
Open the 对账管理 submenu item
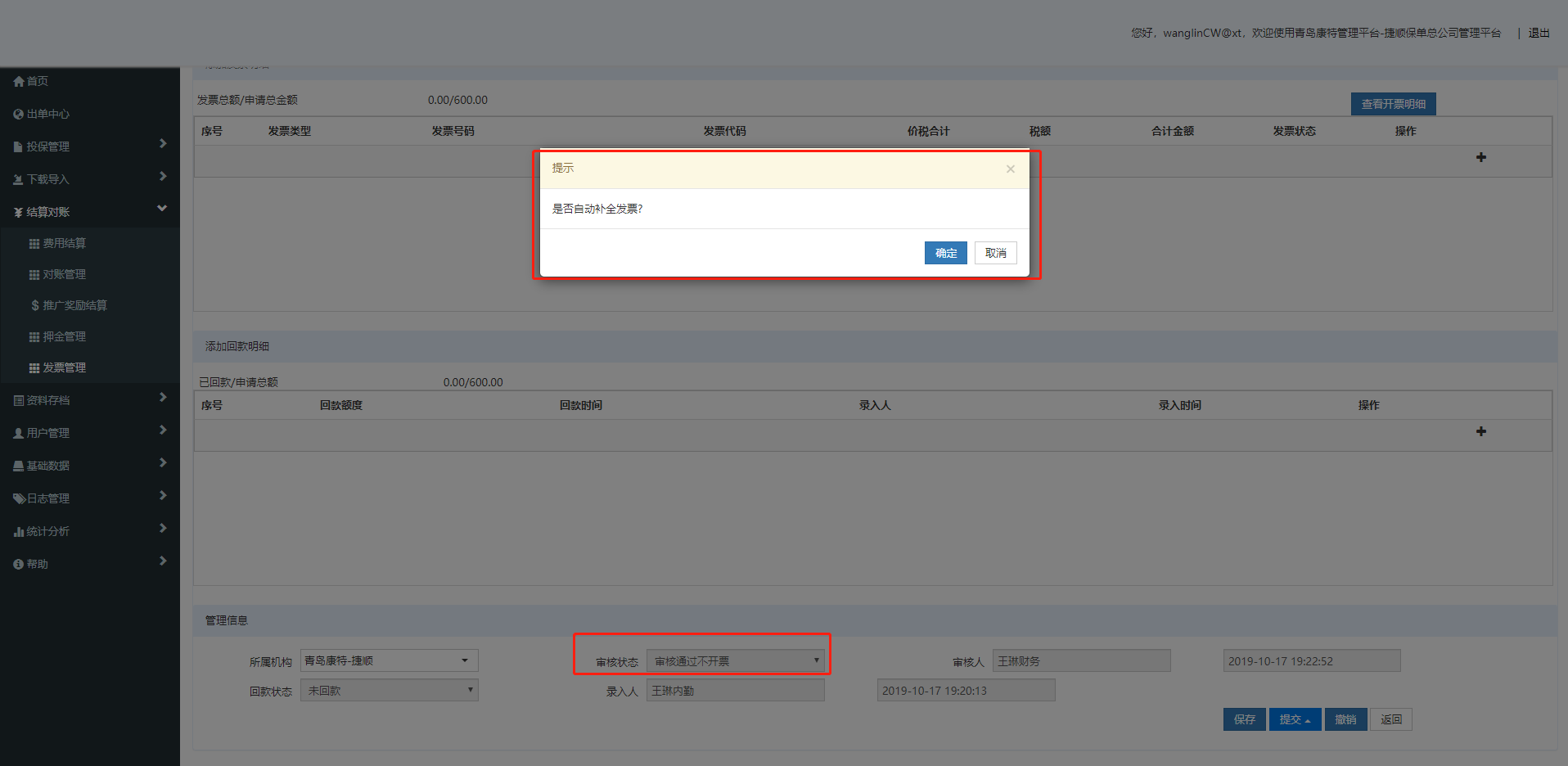coord(65,274)
